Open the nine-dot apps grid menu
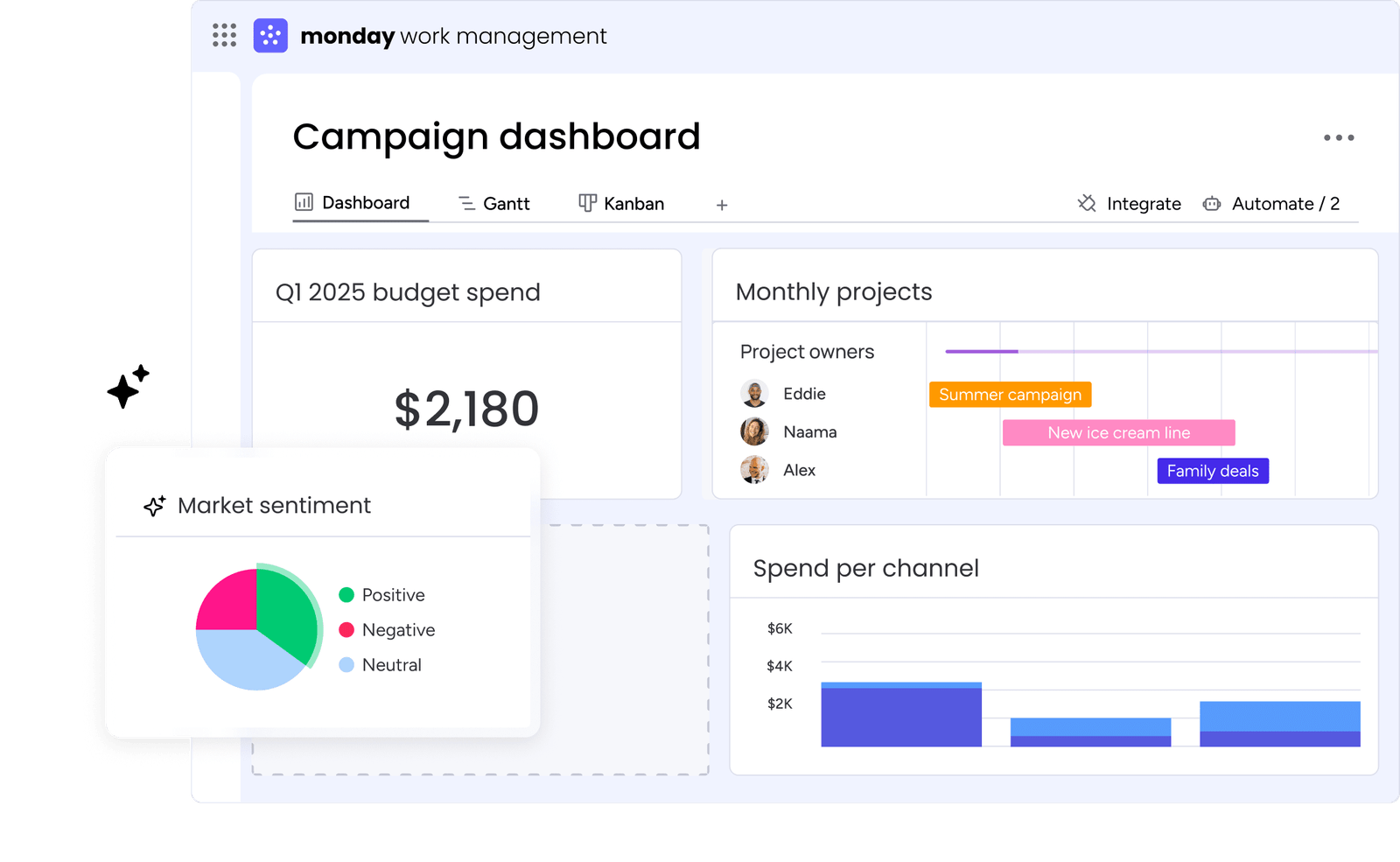The width and height of the screenshot is (1400, 862). coord(224,35)
